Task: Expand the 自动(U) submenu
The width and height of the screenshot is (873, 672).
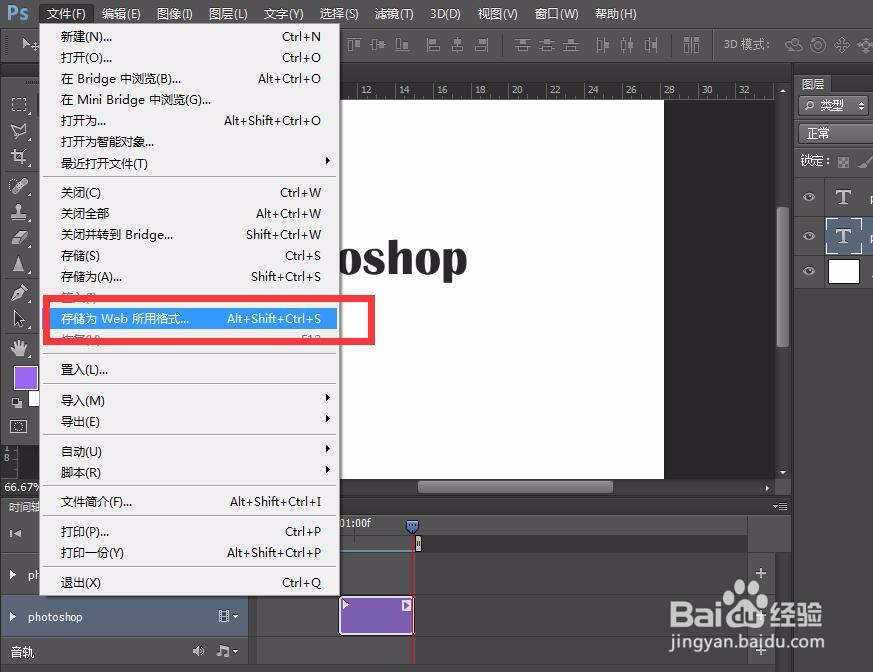Action: point(190,452)
